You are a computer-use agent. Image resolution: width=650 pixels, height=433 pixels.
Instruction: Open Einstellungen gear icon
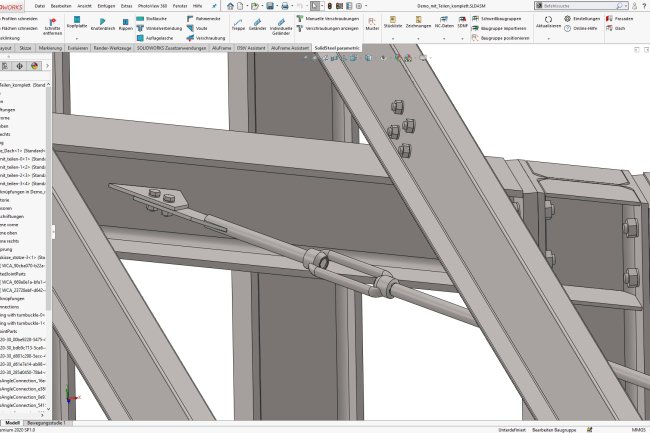[568, 19]
